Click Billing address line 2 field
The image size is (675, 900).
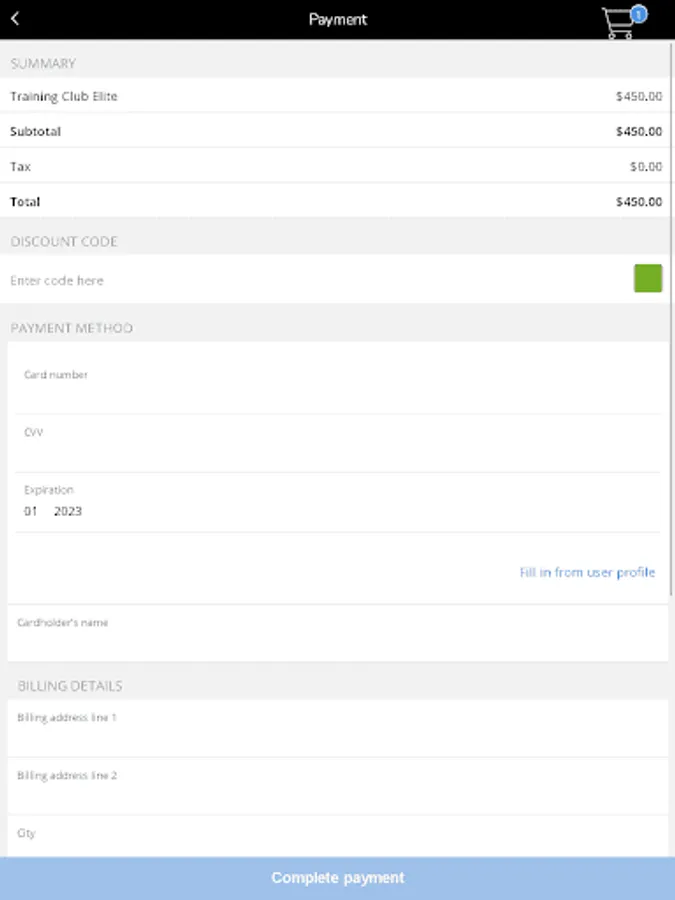(x=338, y=793)
